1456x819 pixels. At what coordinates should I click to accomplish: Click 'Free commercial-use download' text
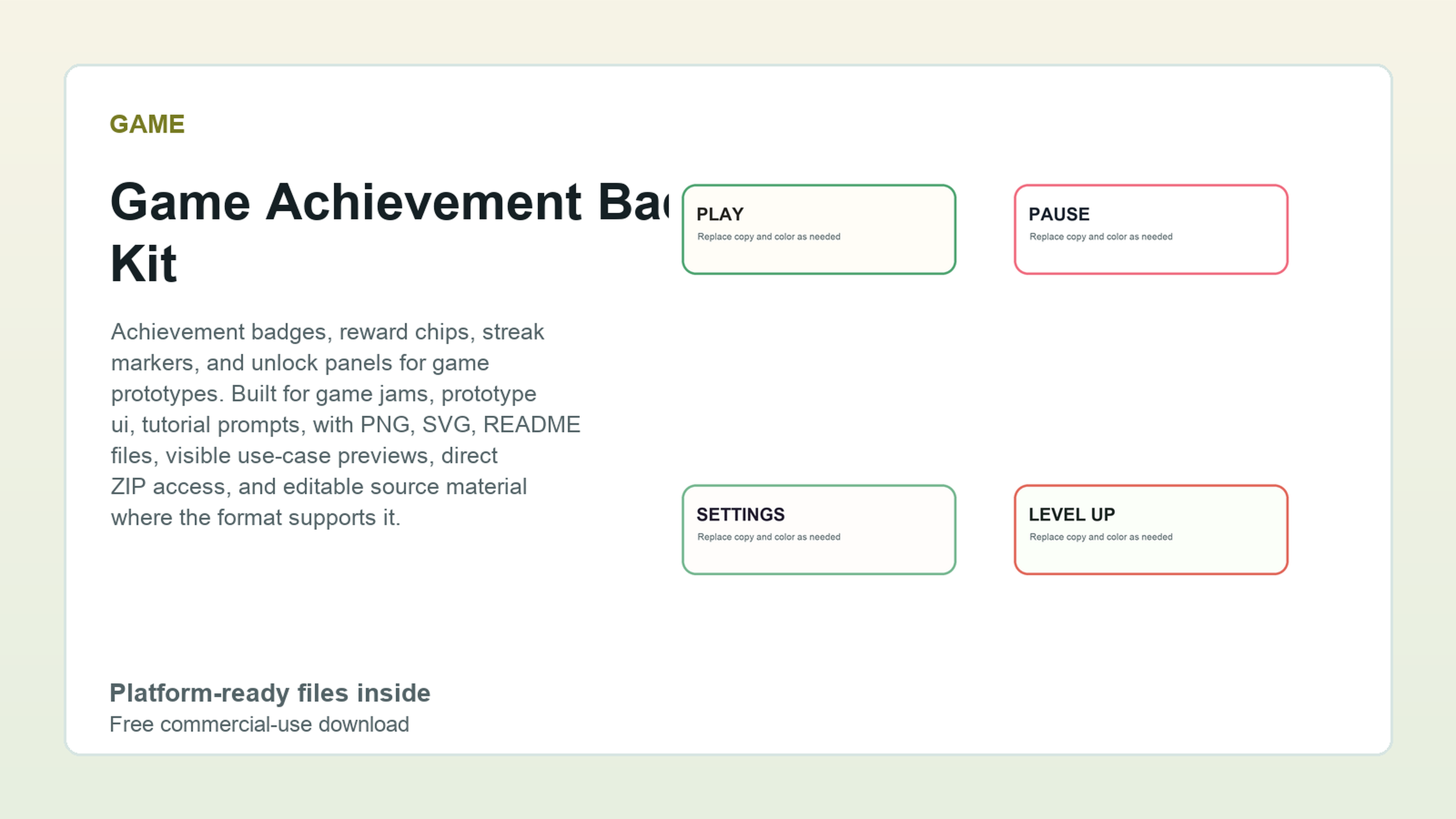point(259,725)
